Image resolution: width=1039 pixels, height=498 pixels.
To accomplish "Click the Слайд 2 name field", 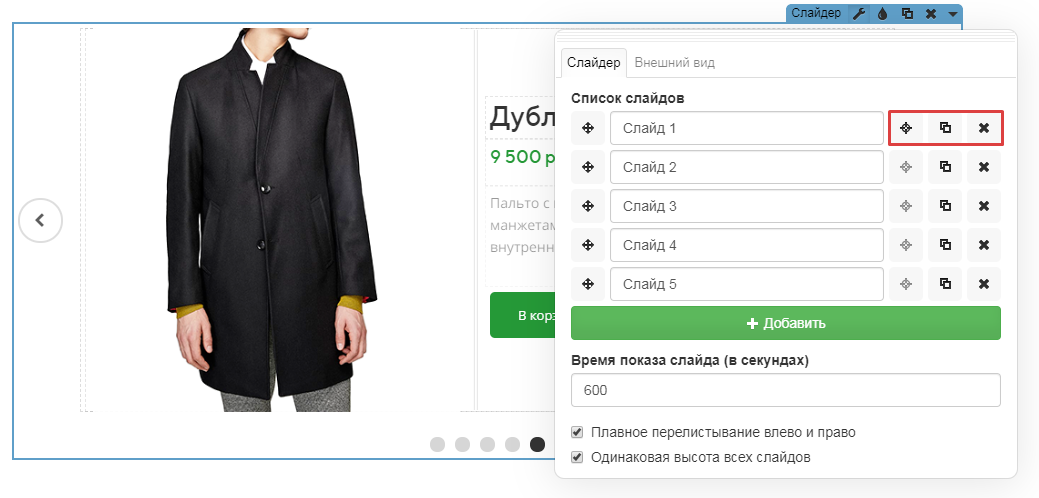I will click(746, 167).
